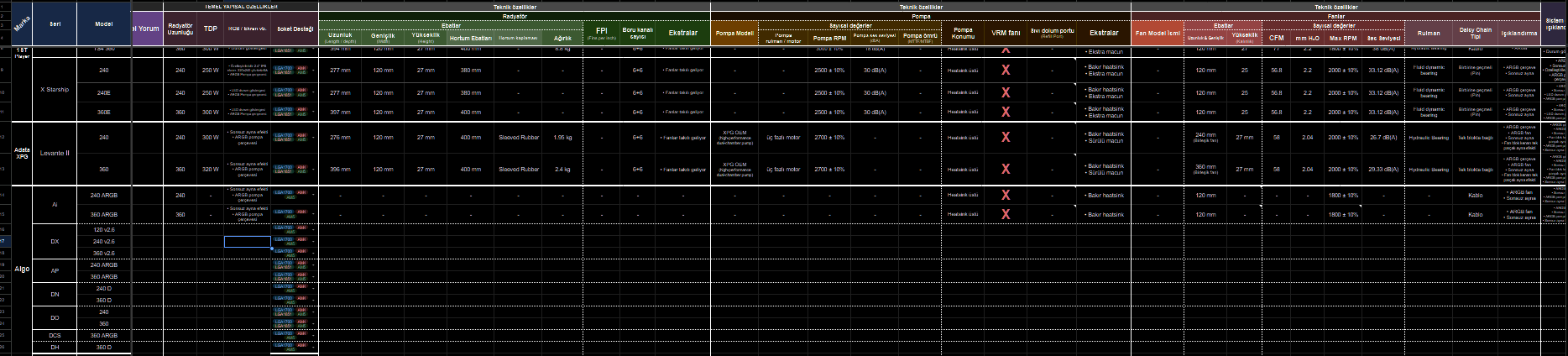The image size is (1568, 356).
Task: Select the Radyatör group header
Action: [x=515, y=15]
